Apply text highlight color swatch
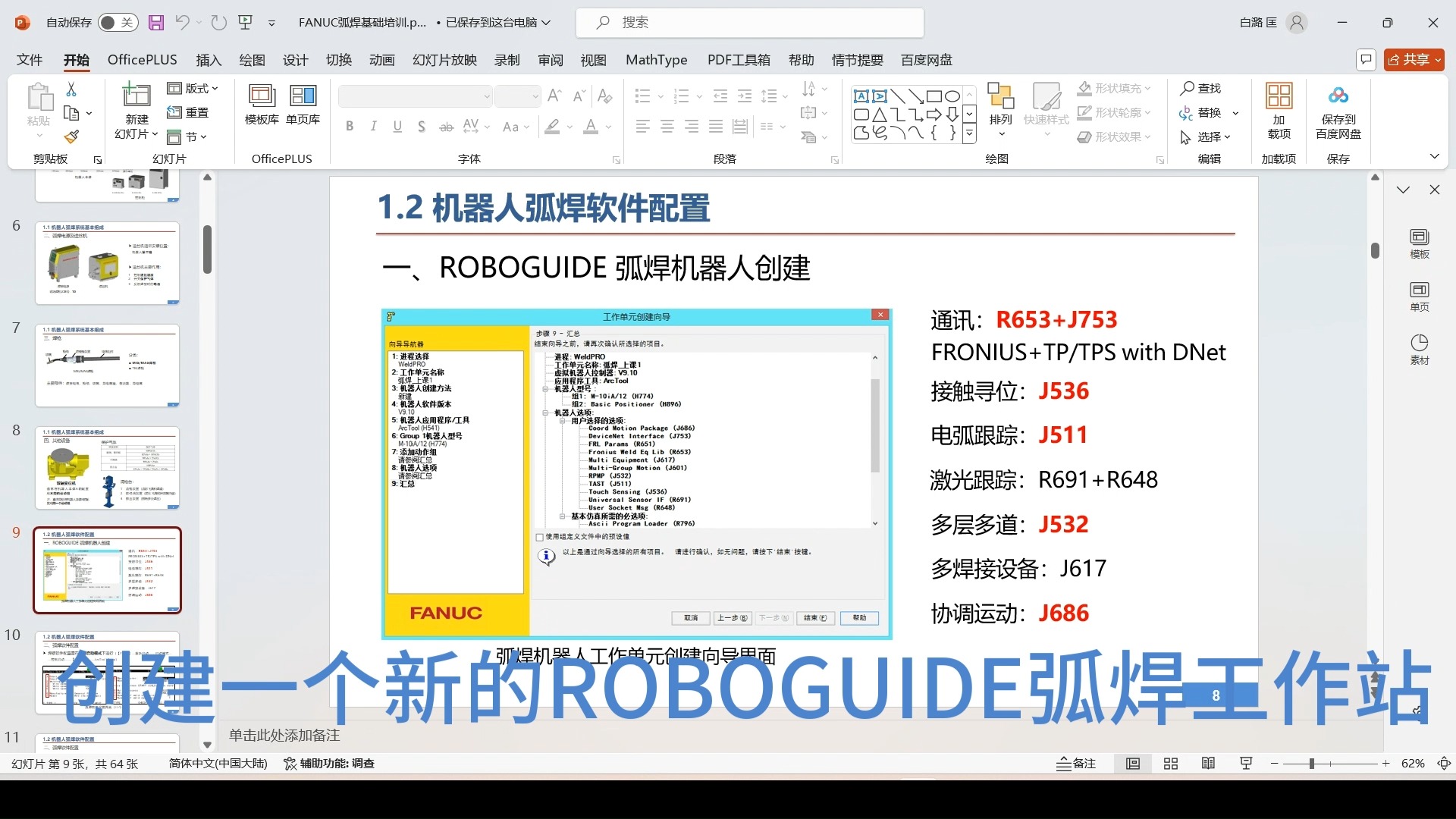 (553, 127)
